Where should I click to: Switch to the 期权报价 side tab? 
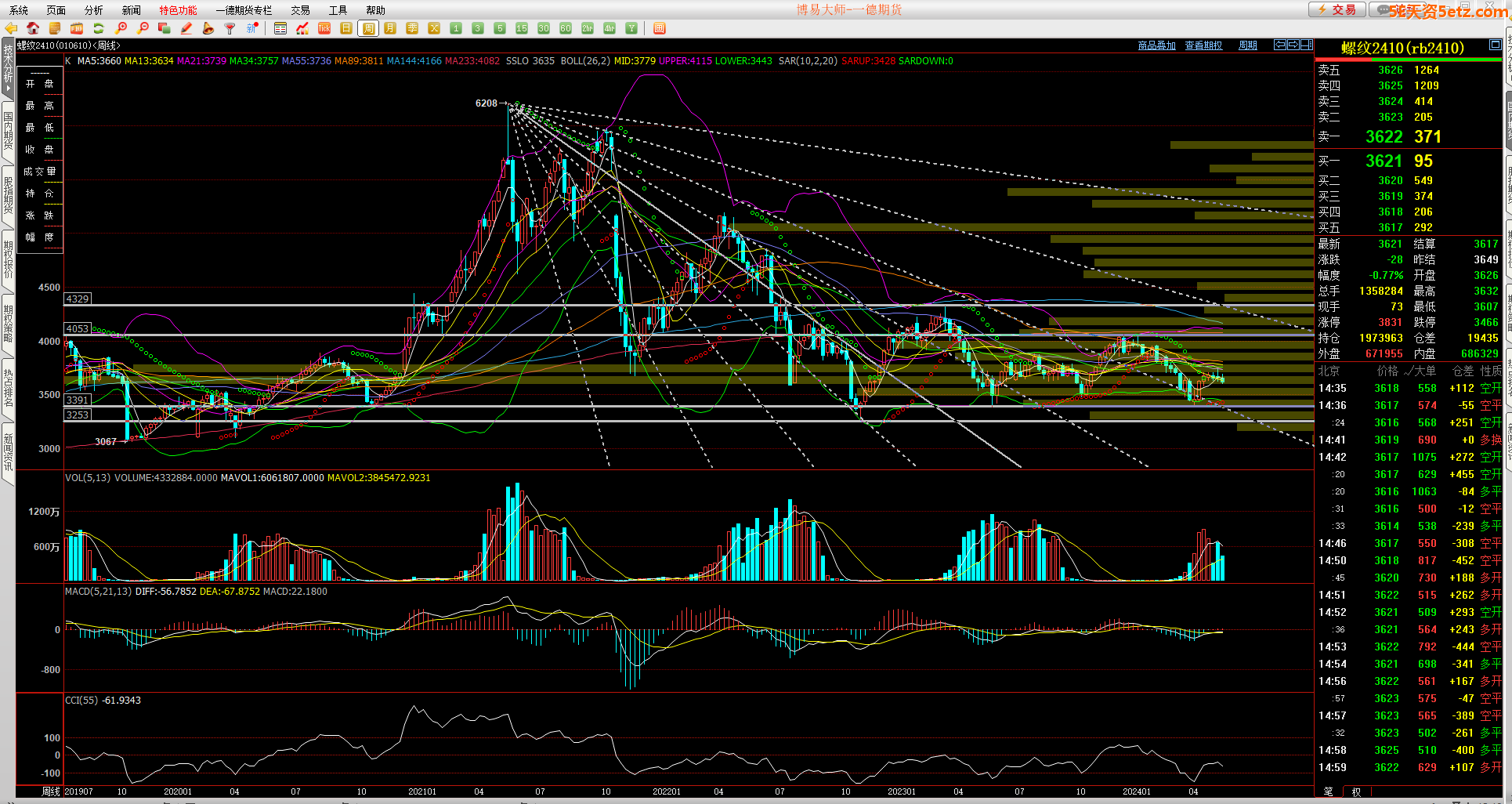click(x=8, y=260)
